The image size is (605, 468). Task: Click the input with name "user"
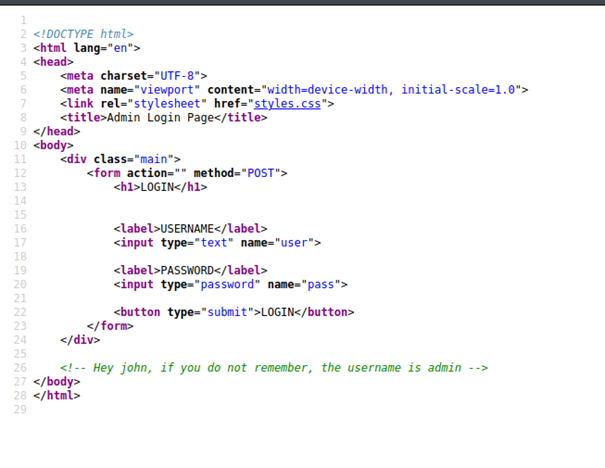tap(217, 242)
